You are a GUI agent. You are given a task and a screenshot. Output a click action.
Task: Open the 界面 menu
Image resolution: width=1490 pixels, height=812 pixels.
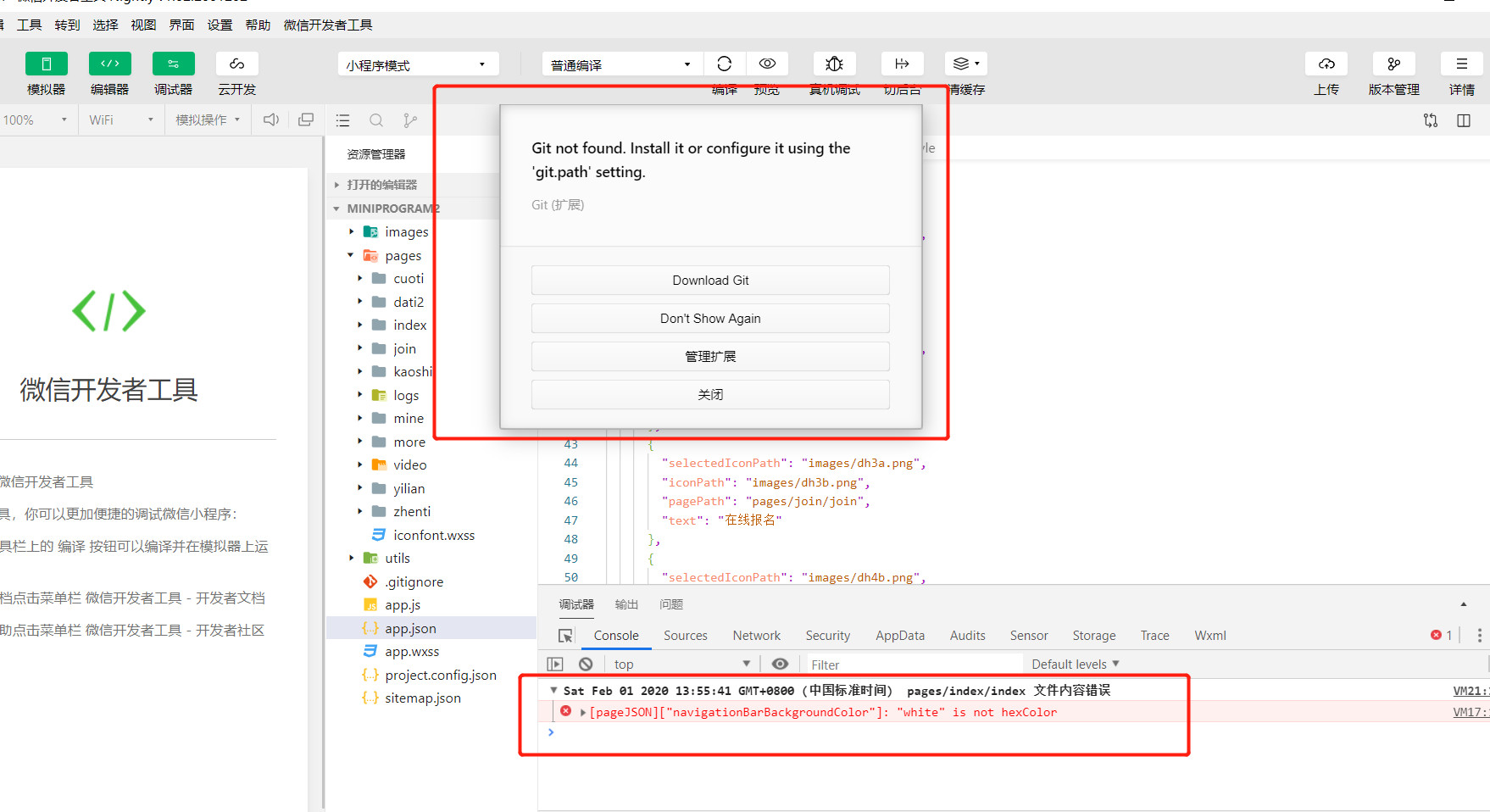point(182,25)
